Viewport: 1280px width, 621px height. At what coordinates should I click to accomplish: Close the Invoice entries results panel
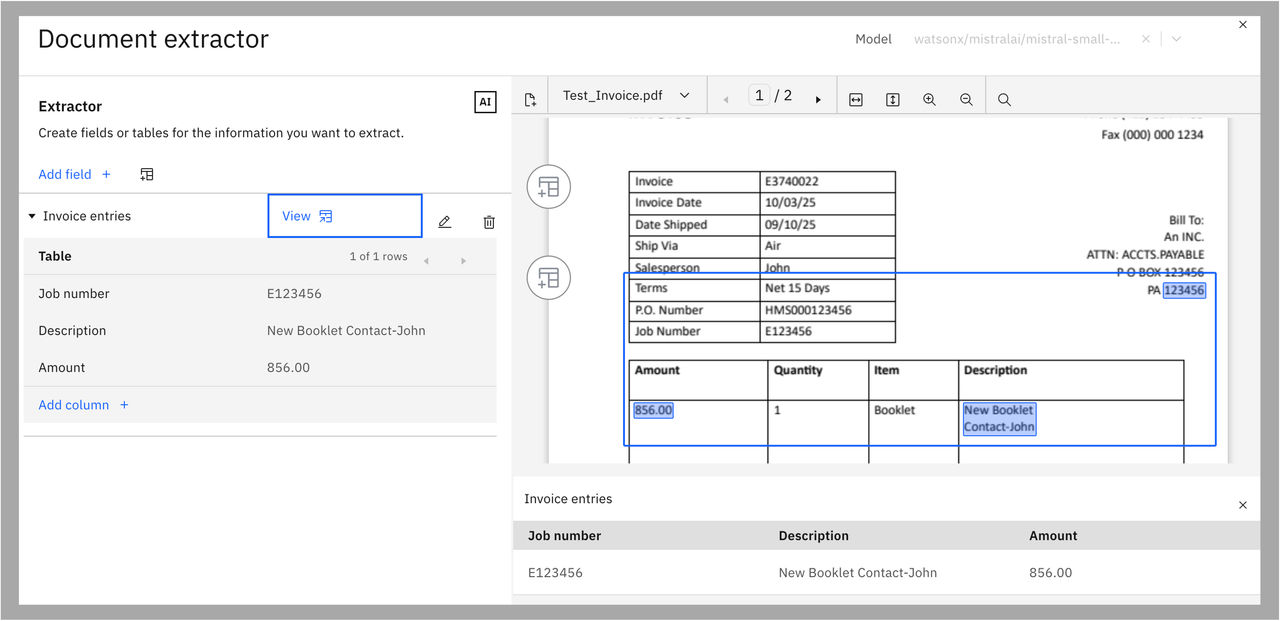coord(1243,505)
